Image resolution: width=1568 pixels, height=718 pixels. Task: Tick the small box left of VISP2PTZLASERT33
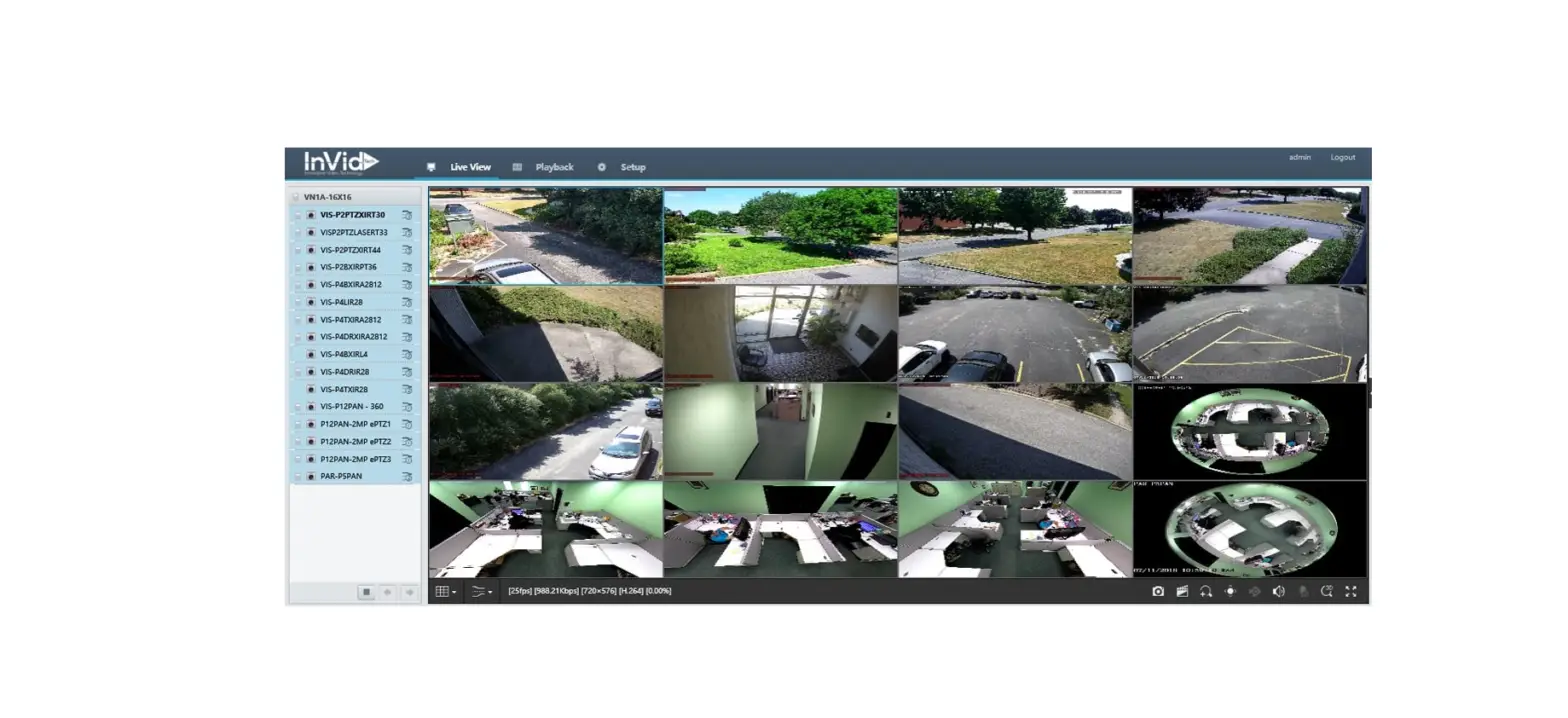click(298, 232)
